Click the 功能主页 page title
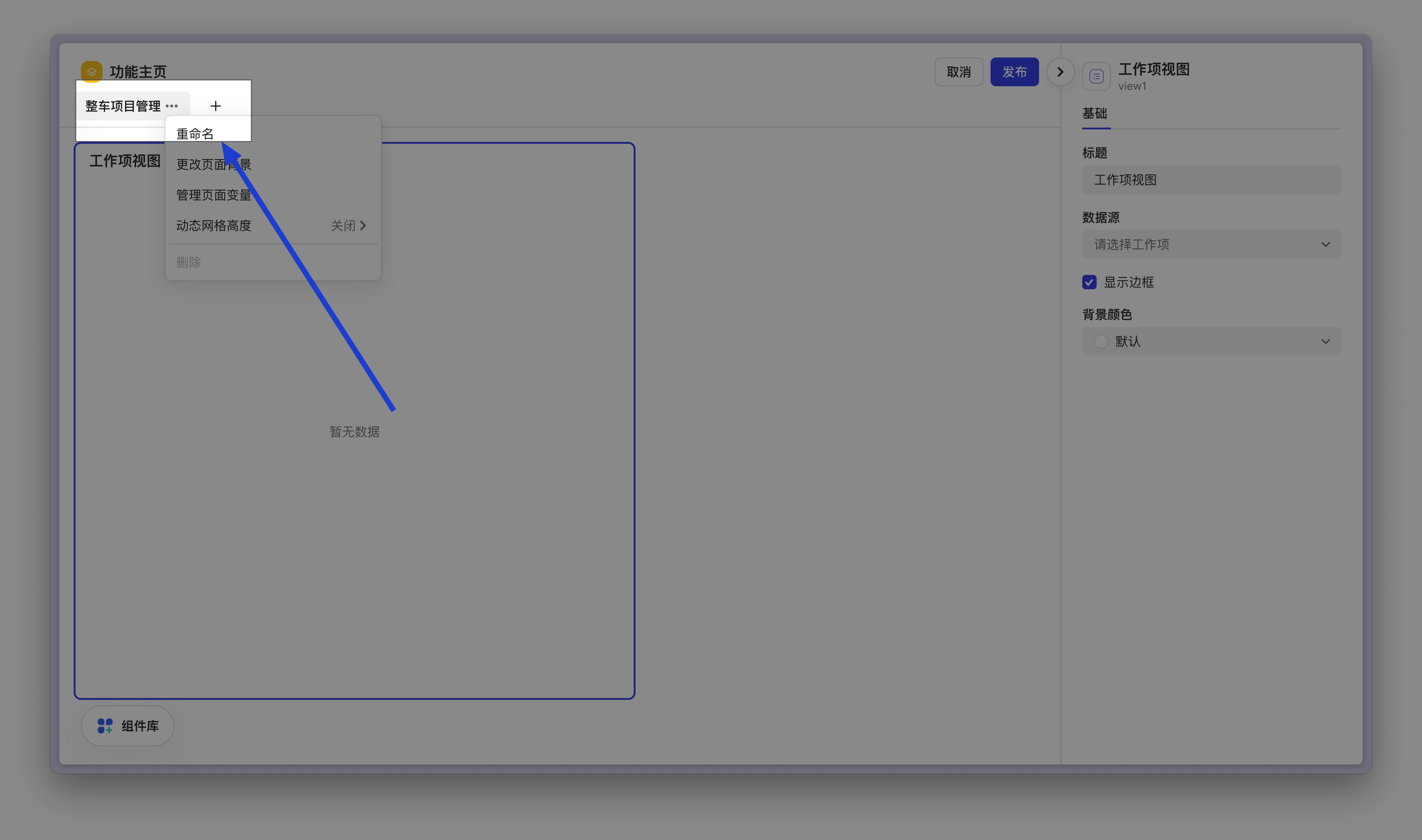The width and height of the screenshot is (1422, 840). coord(138,72)
